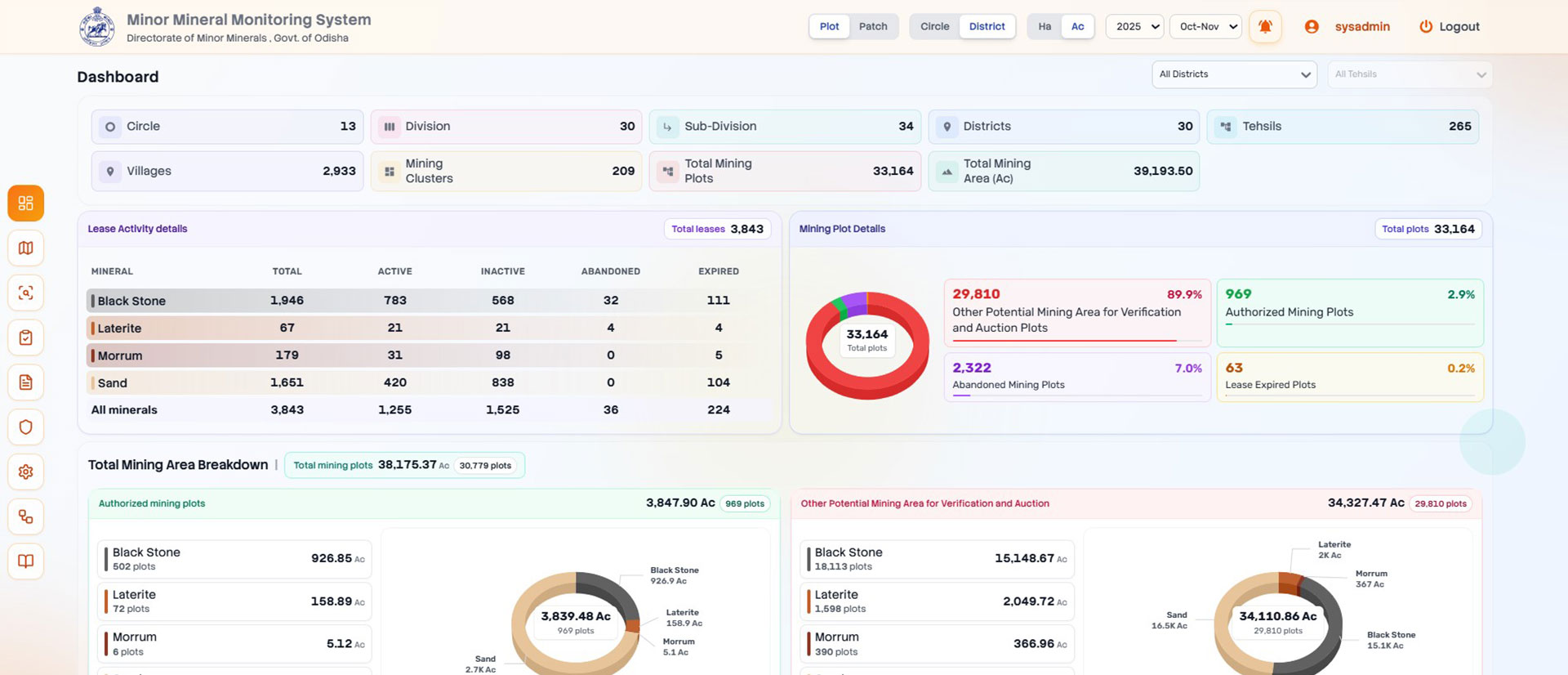1568x675 pixels.
Task: Click the Sub-Division card arrow icon
Action: [668, 127]
